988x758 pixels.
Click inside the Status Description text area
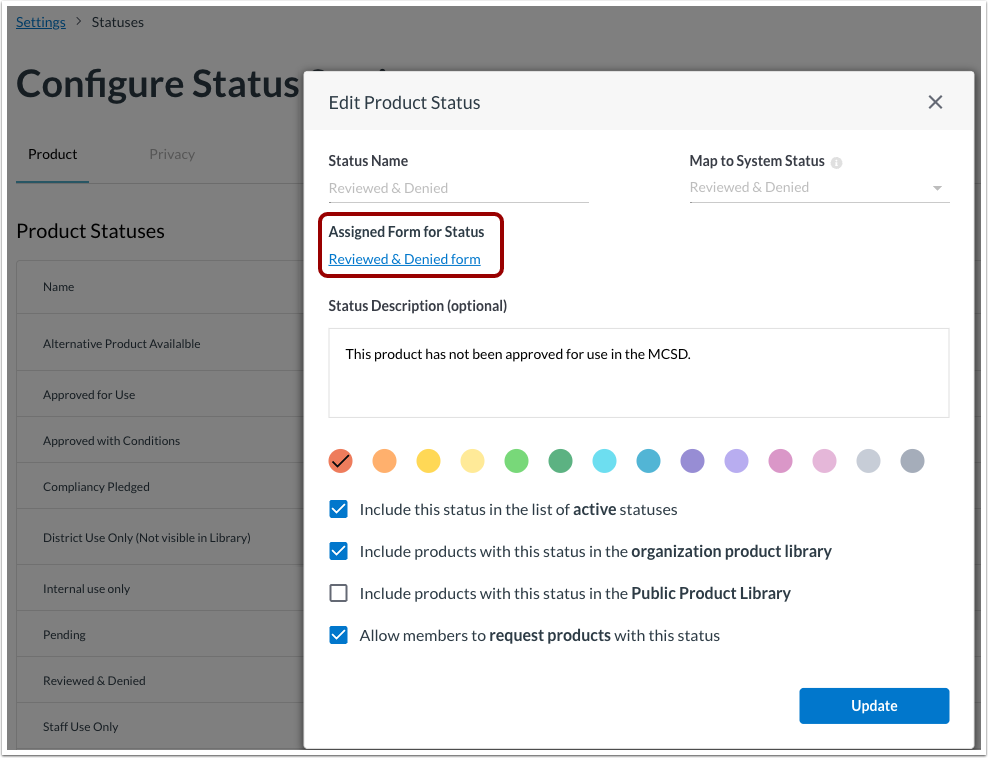tap(638, 370)
